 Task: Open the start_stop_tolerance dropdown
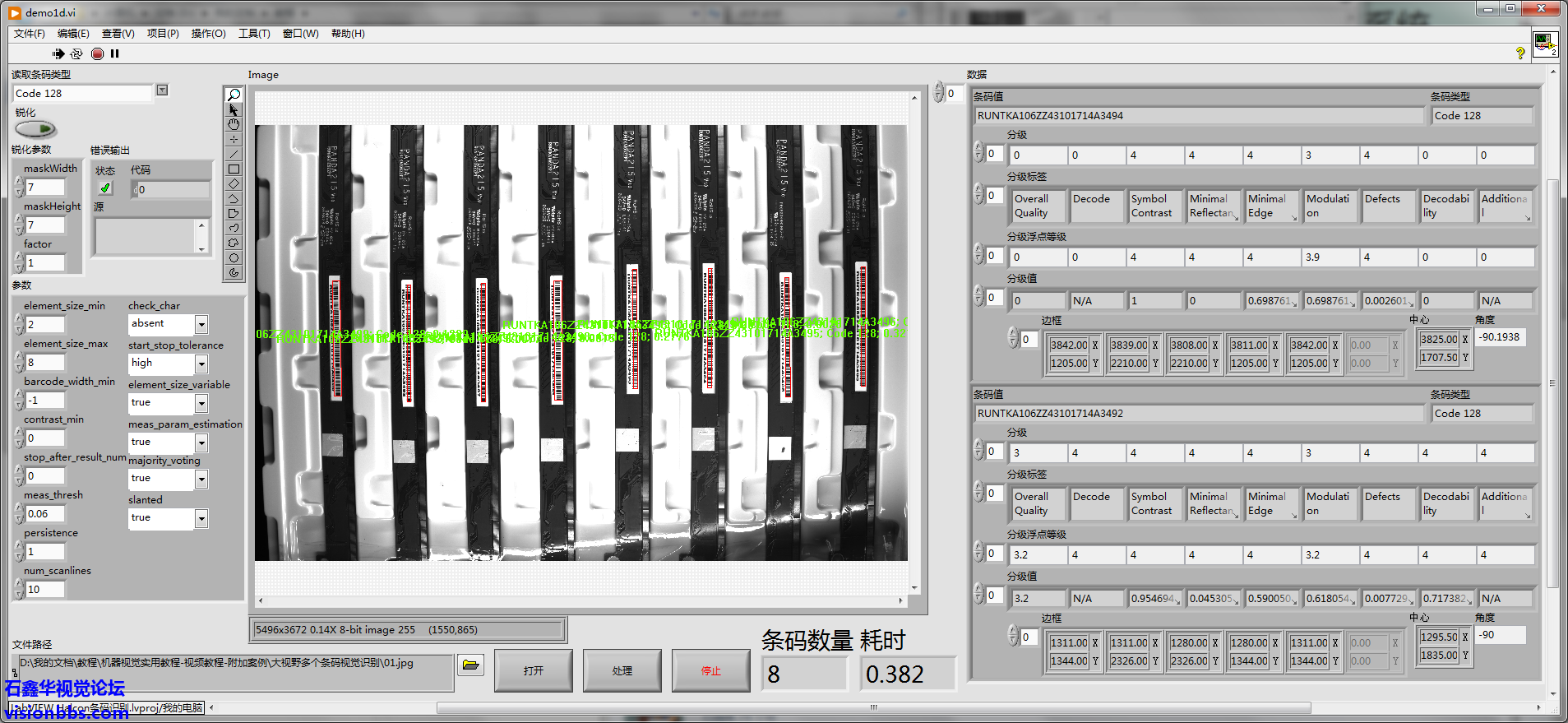[x=201, y=364]
